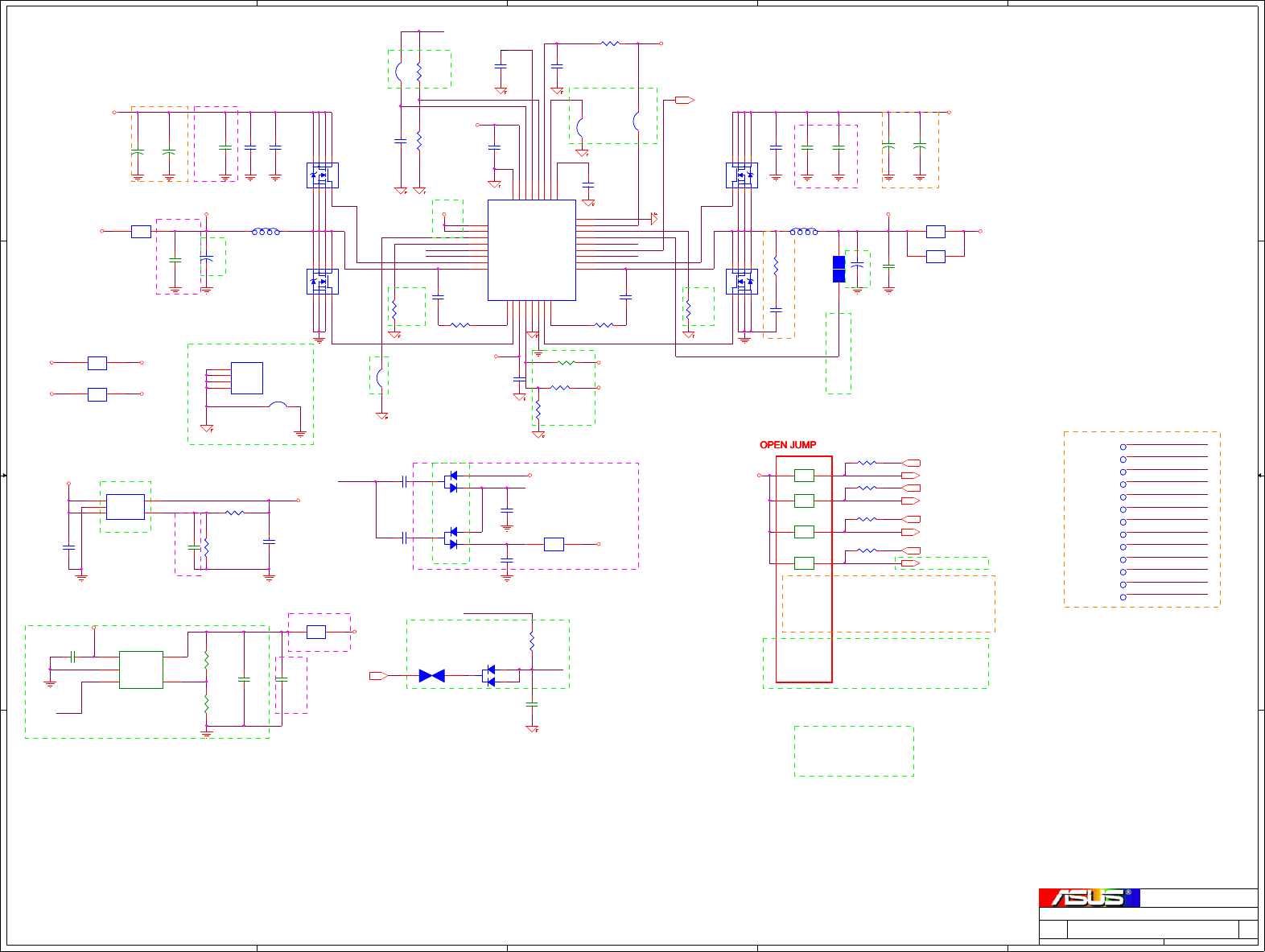The width and height of the screenshot is (1265, 952).
Task: Select the blue bowtie bidirectional diode symbol
Action: click(432, 676)
